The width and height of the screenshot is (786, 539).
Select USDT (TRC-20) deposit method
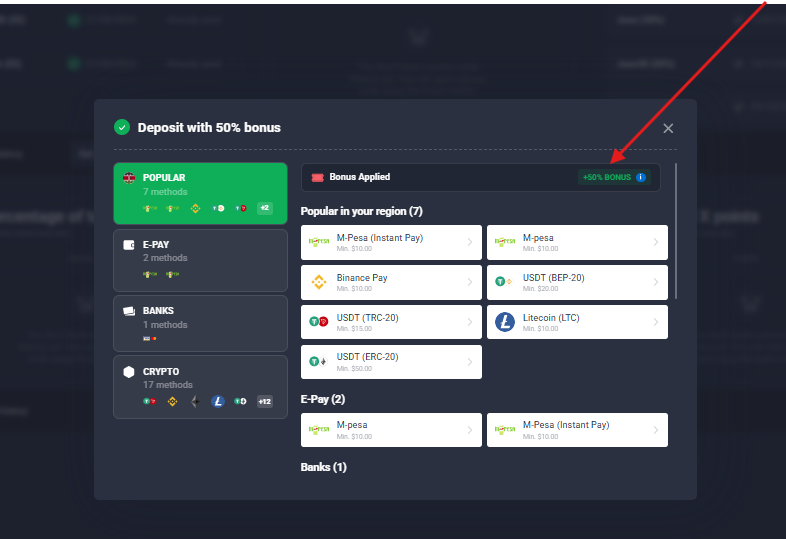tap(391, 322)
